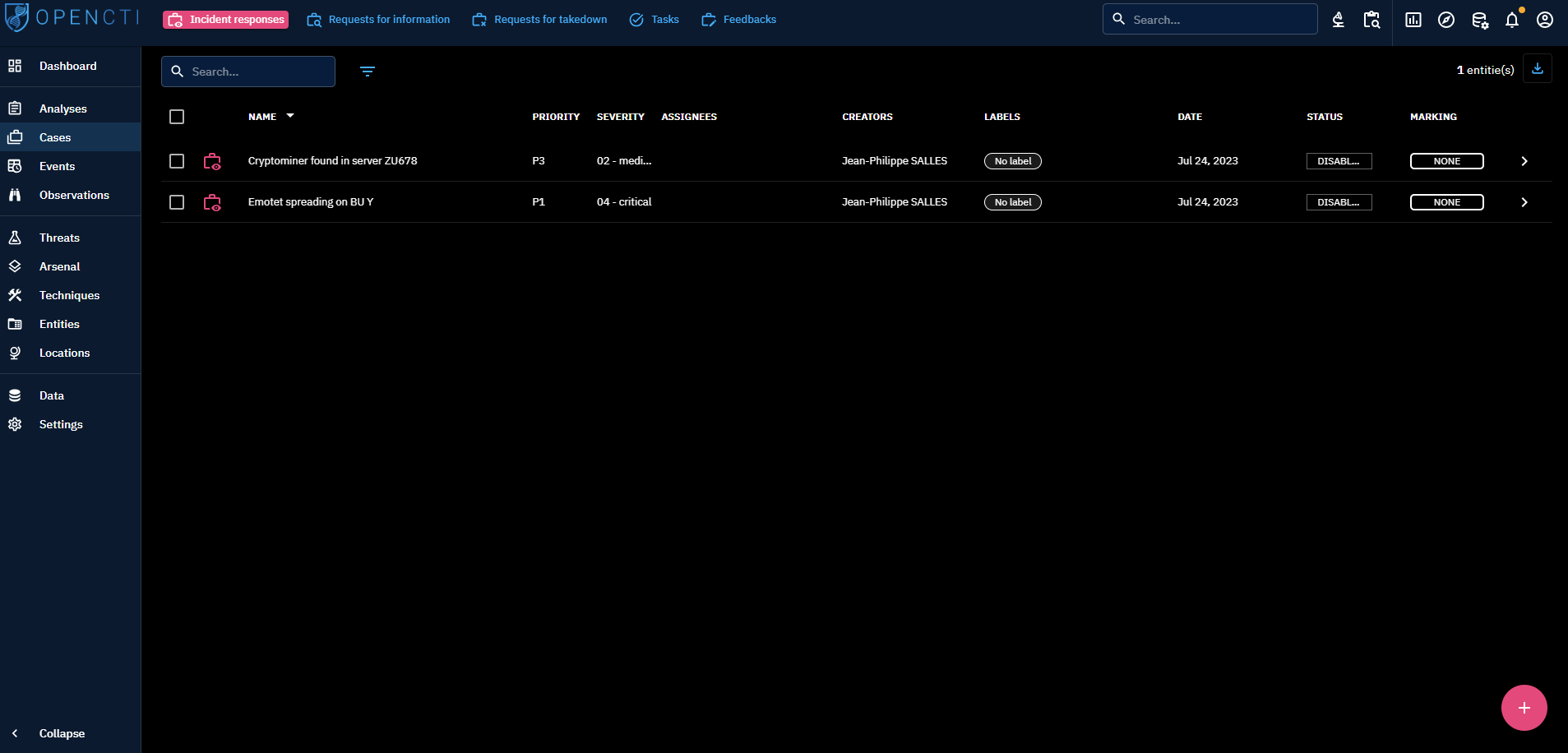Click the export download icon
The width and height of the screenshot is (1568, 753).
click(1537, 69)
